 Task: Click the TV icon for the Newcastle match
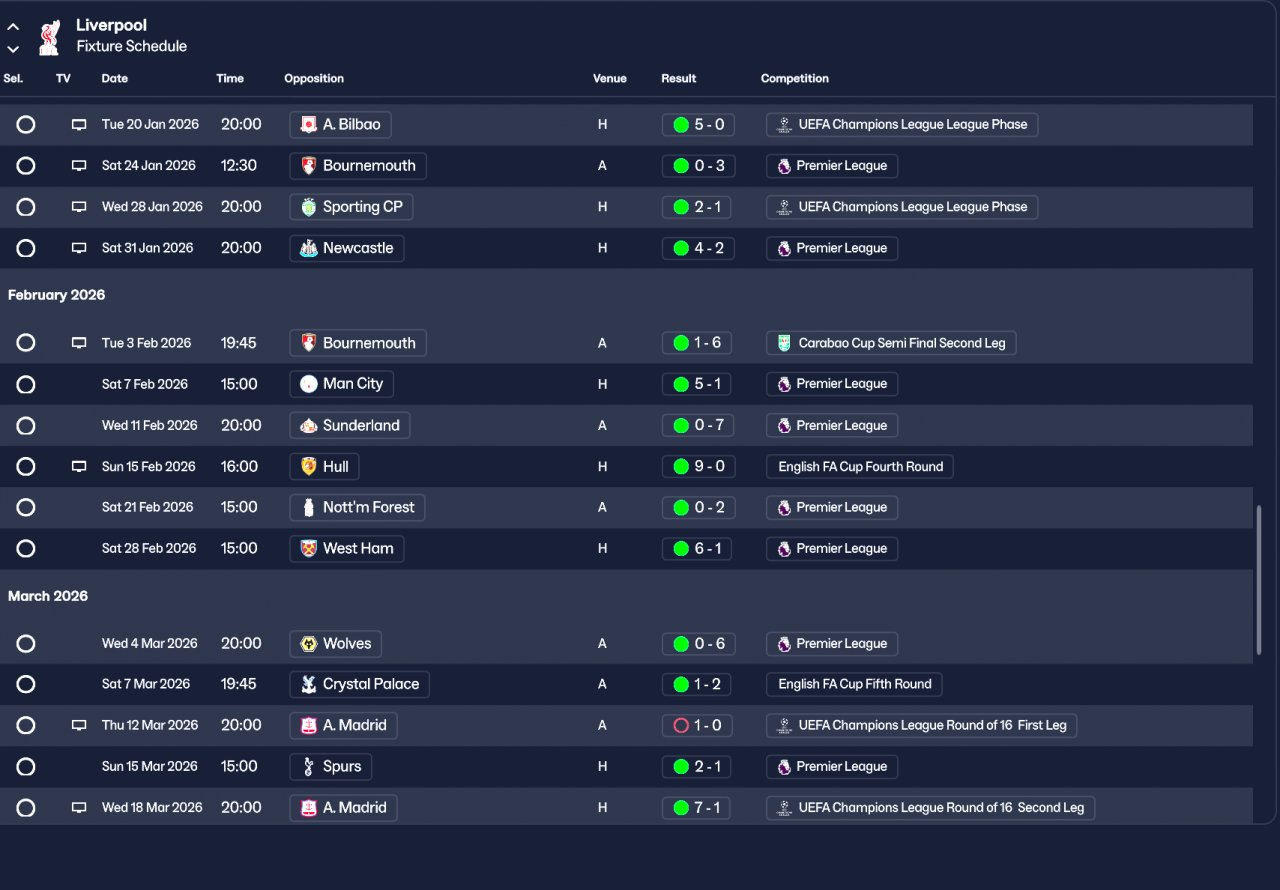[79, 248]
